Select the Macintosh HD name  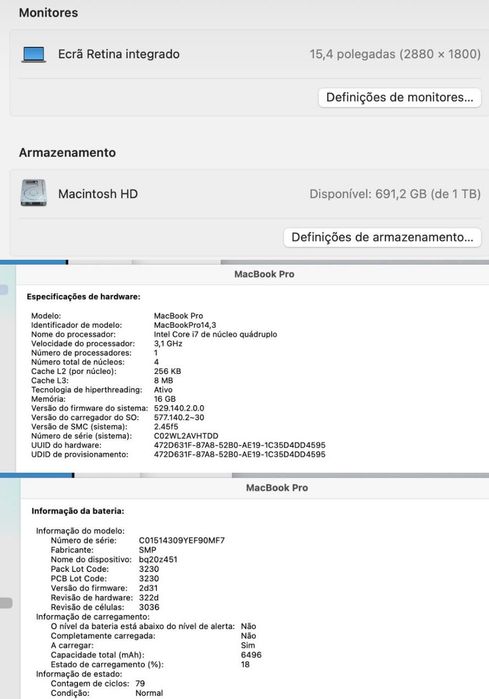[x=98, y=194]
